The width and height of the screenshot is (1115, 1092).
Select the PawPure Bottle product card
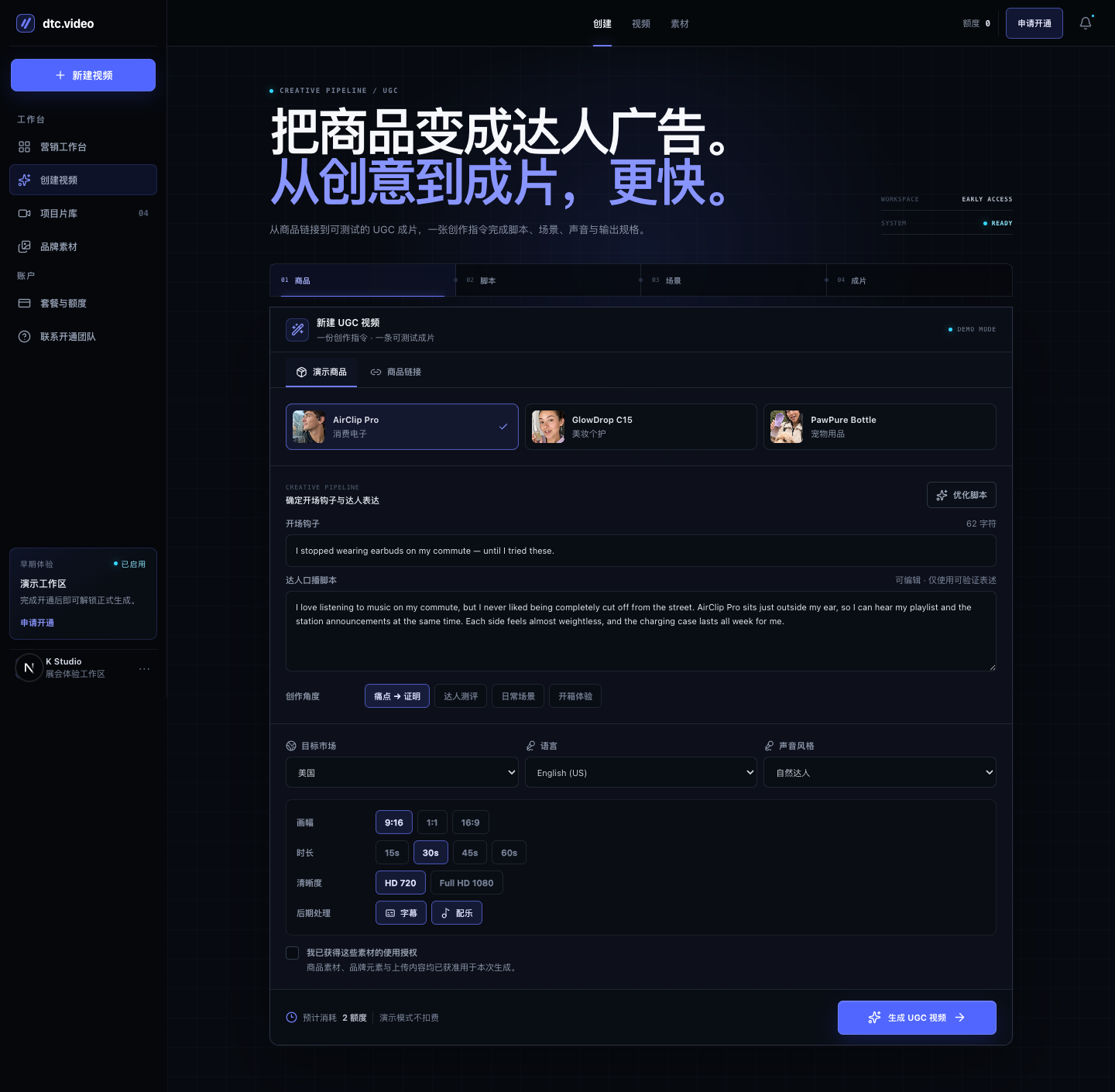(x=880, y=427)
